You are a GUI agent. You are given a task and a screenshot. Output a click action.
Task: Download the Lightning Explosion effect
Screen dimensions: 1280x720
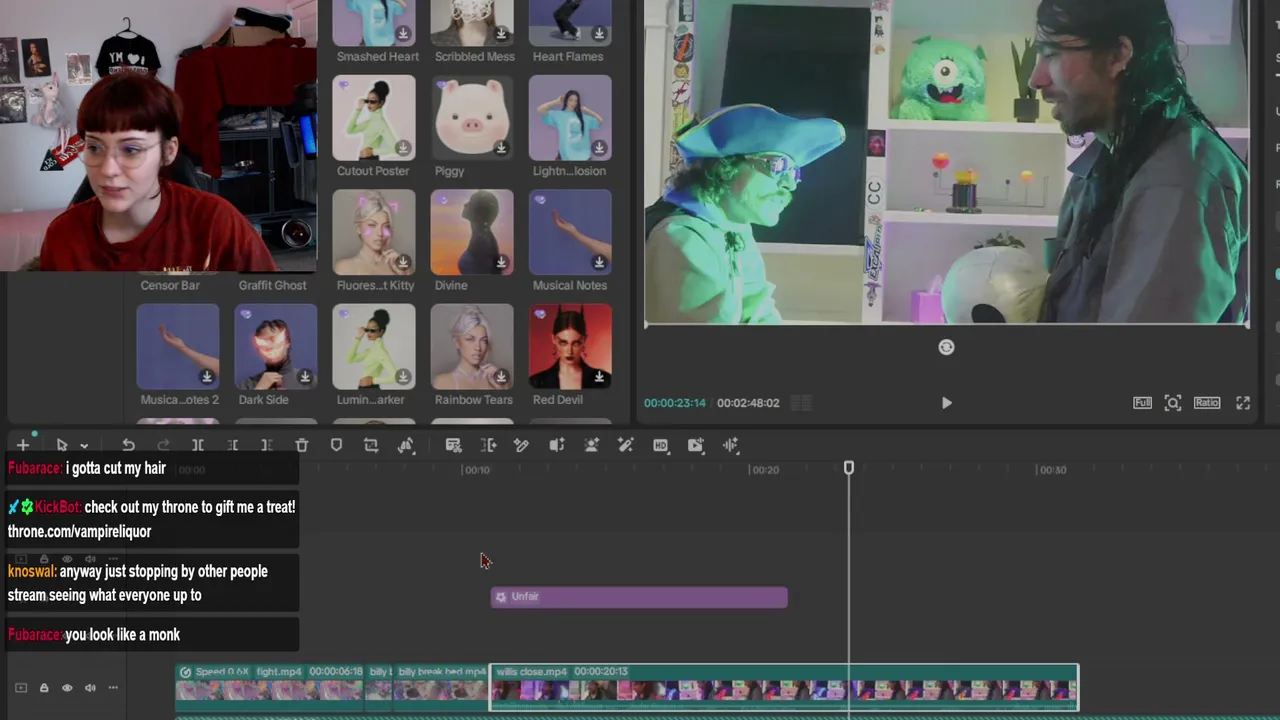pos(599,148)
